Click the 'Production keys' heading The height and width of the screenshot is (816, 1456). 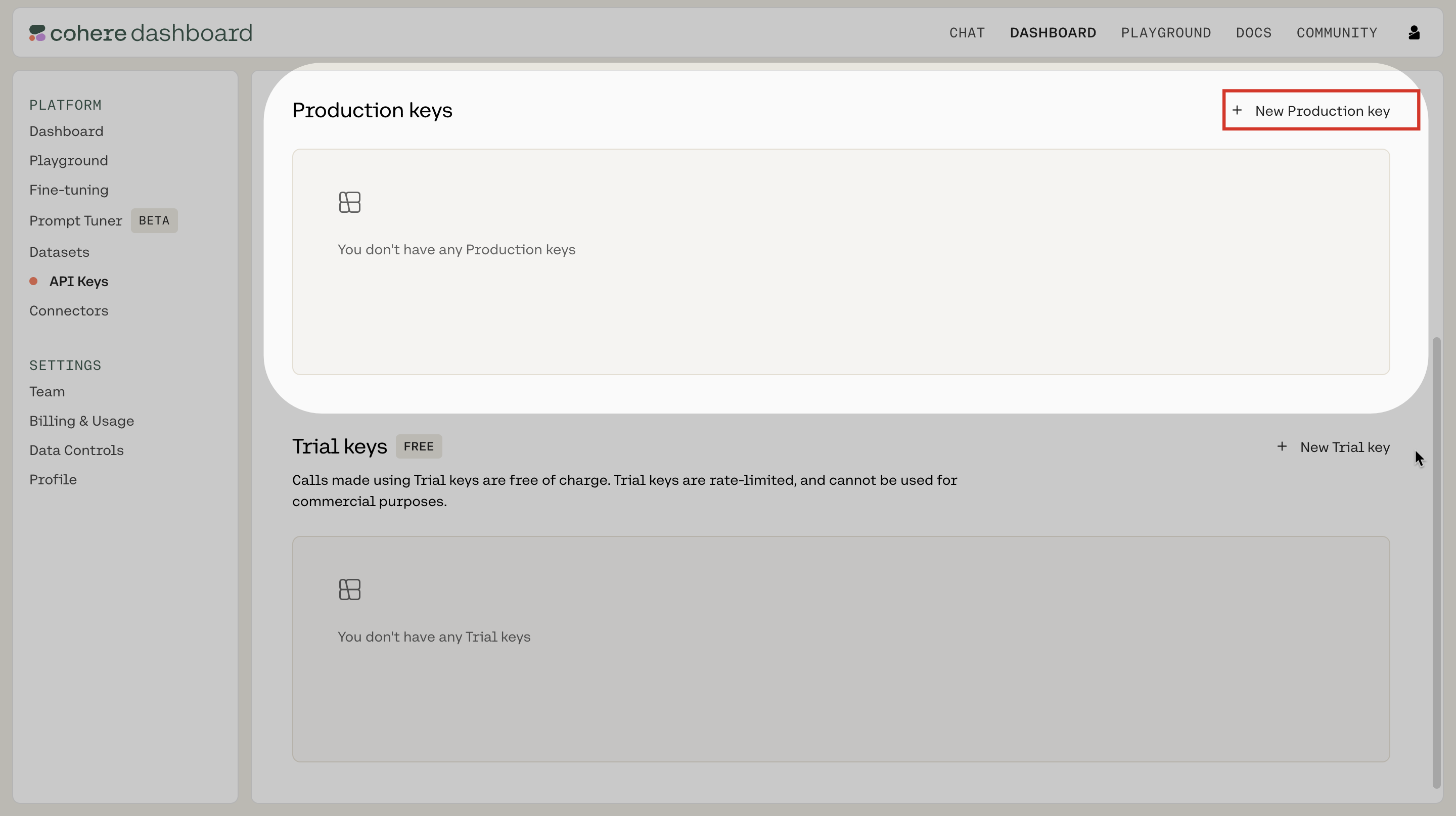tap(372, 110)
